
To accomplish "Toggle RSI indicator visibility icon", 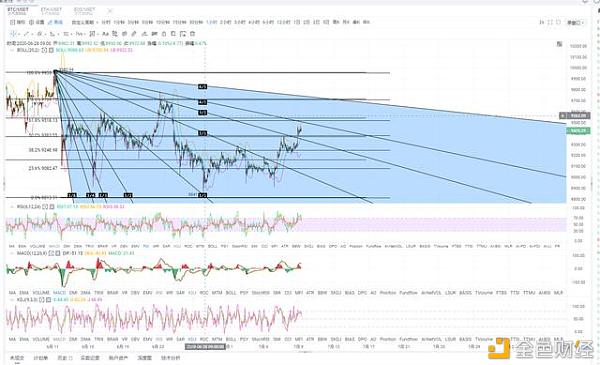I will point(44,207).
